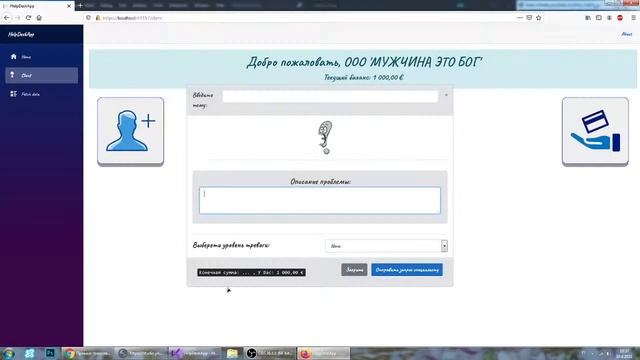The image size is (640, 360).
Task: Open the browser library icon
Action: point(588,18)
